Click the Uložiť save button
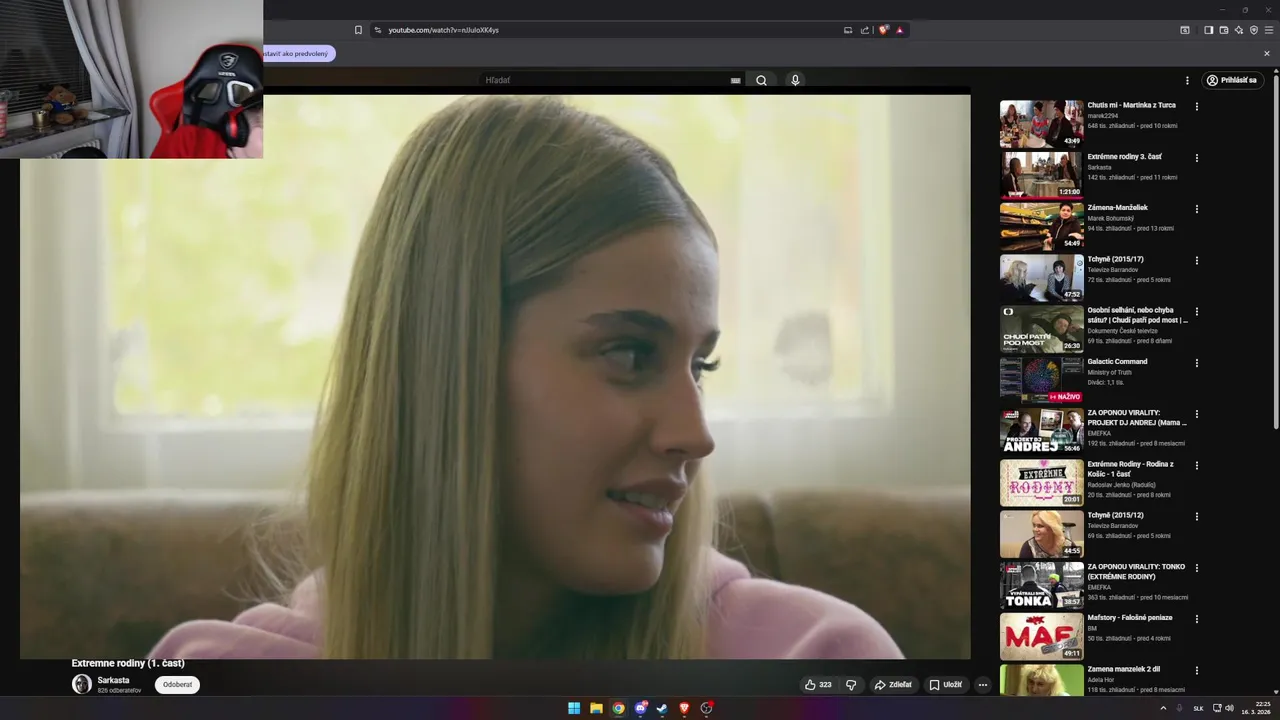 point(946,685)
